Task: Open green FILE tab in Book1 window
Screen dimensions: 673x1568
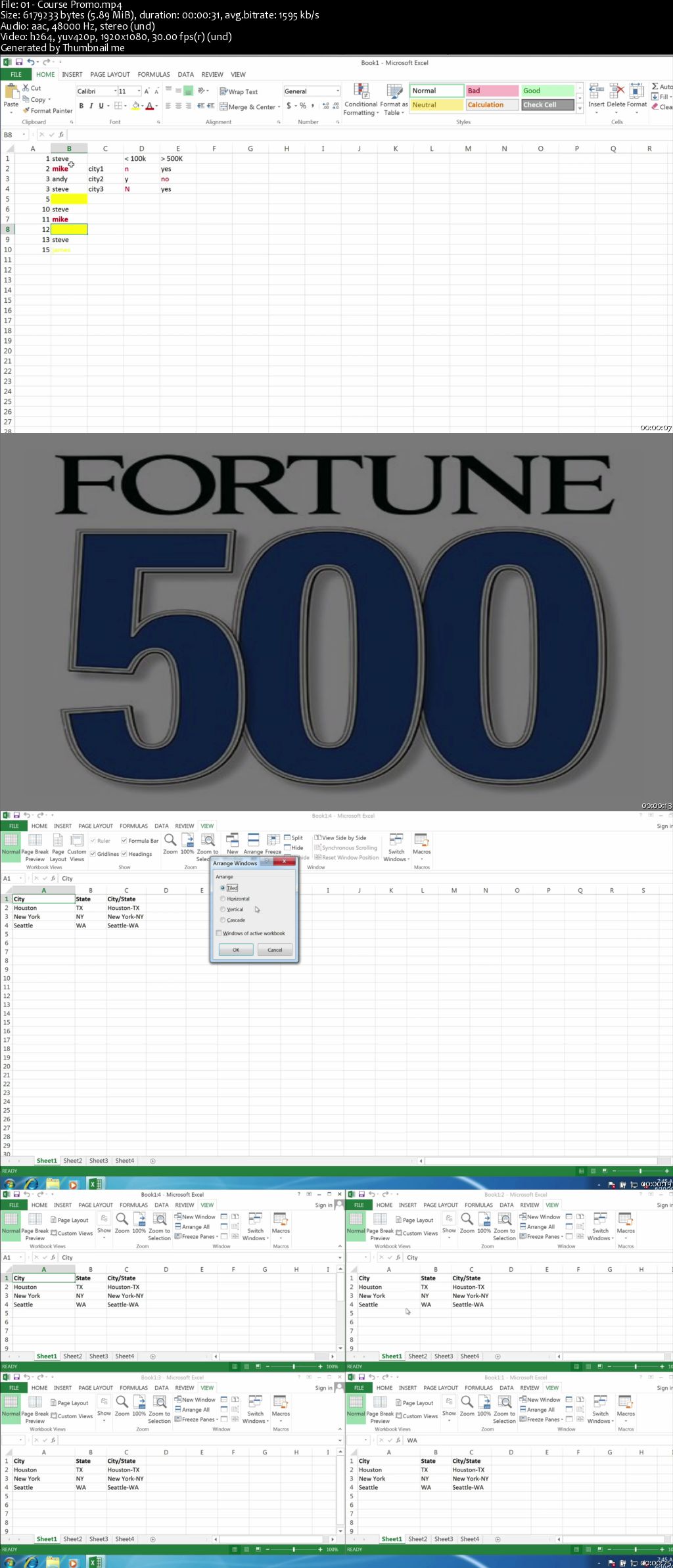Action: (16, 74)
